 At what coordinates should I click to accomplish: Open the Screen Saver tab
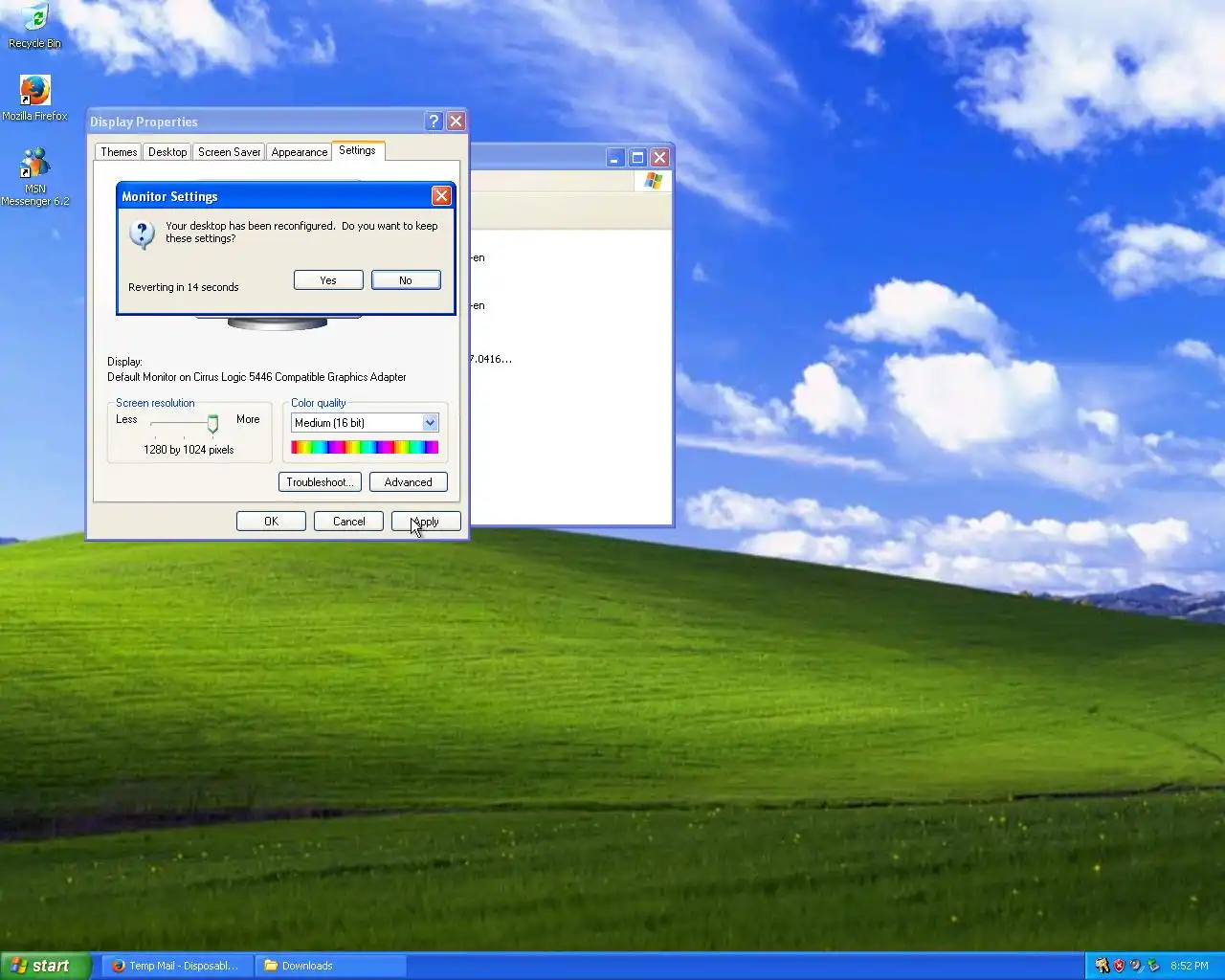click(x=229, y=152)
